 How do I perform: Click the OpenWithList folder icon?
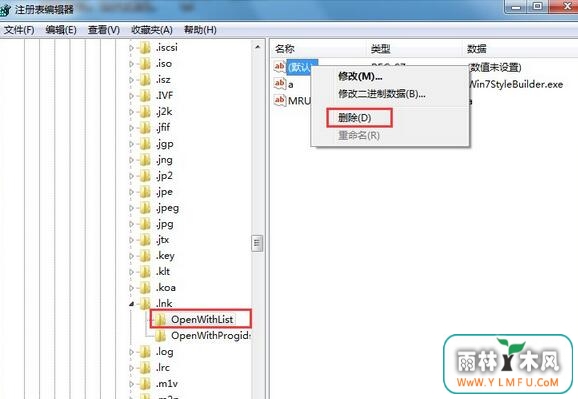coord(160,319)
